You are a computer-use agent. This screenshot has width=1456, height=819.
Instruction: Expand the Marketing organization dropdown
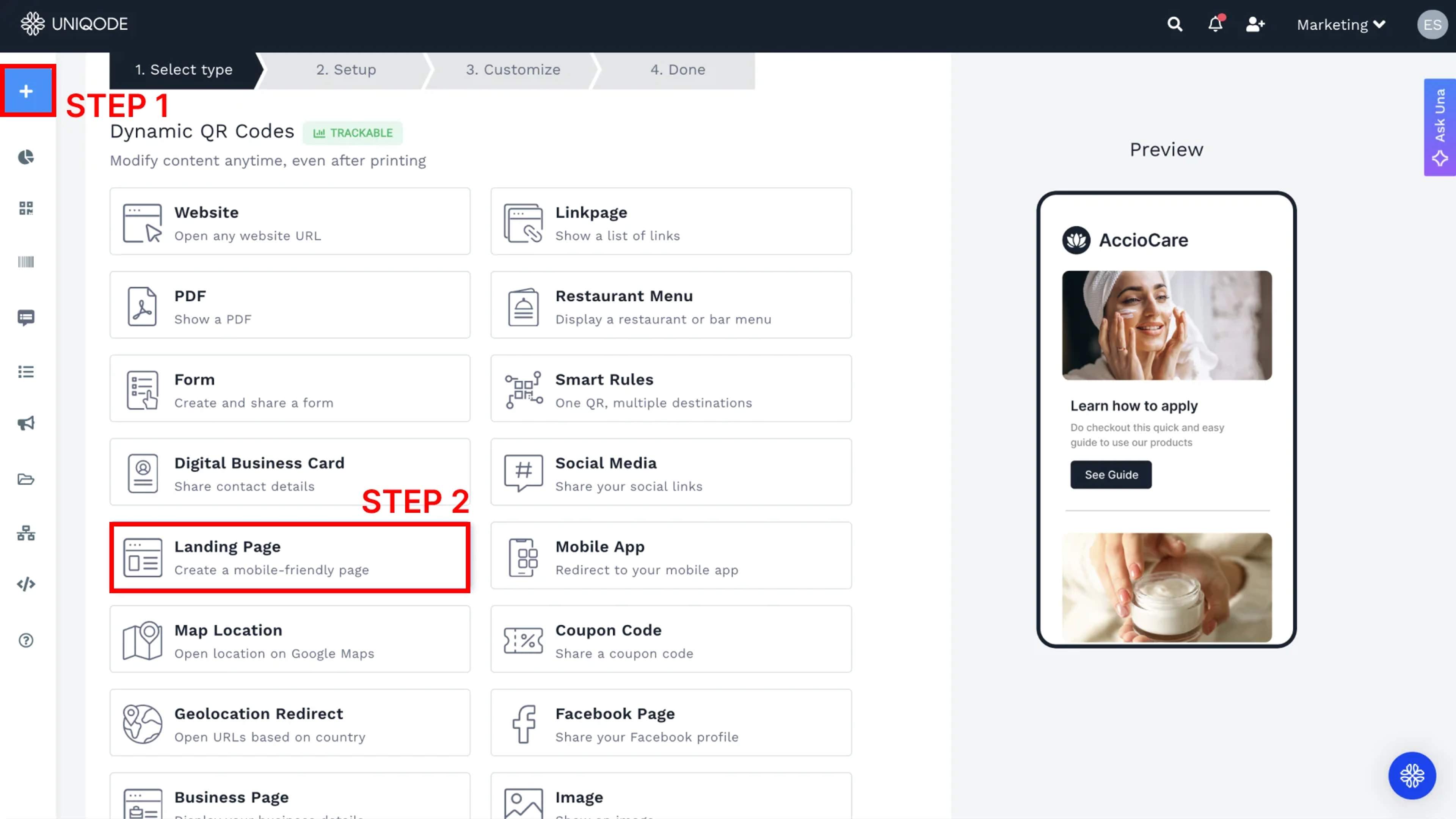(x=1341, y=25)
